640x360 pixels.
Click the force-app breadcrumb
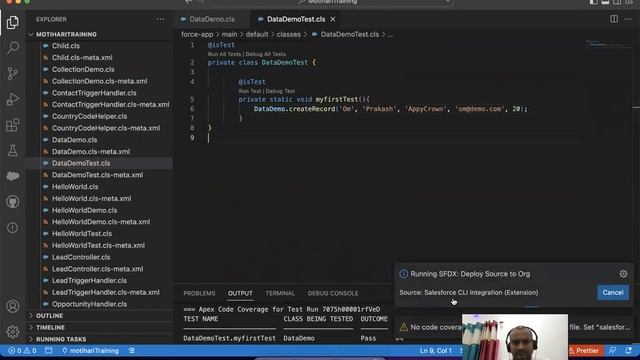click(x=197, y=34)
